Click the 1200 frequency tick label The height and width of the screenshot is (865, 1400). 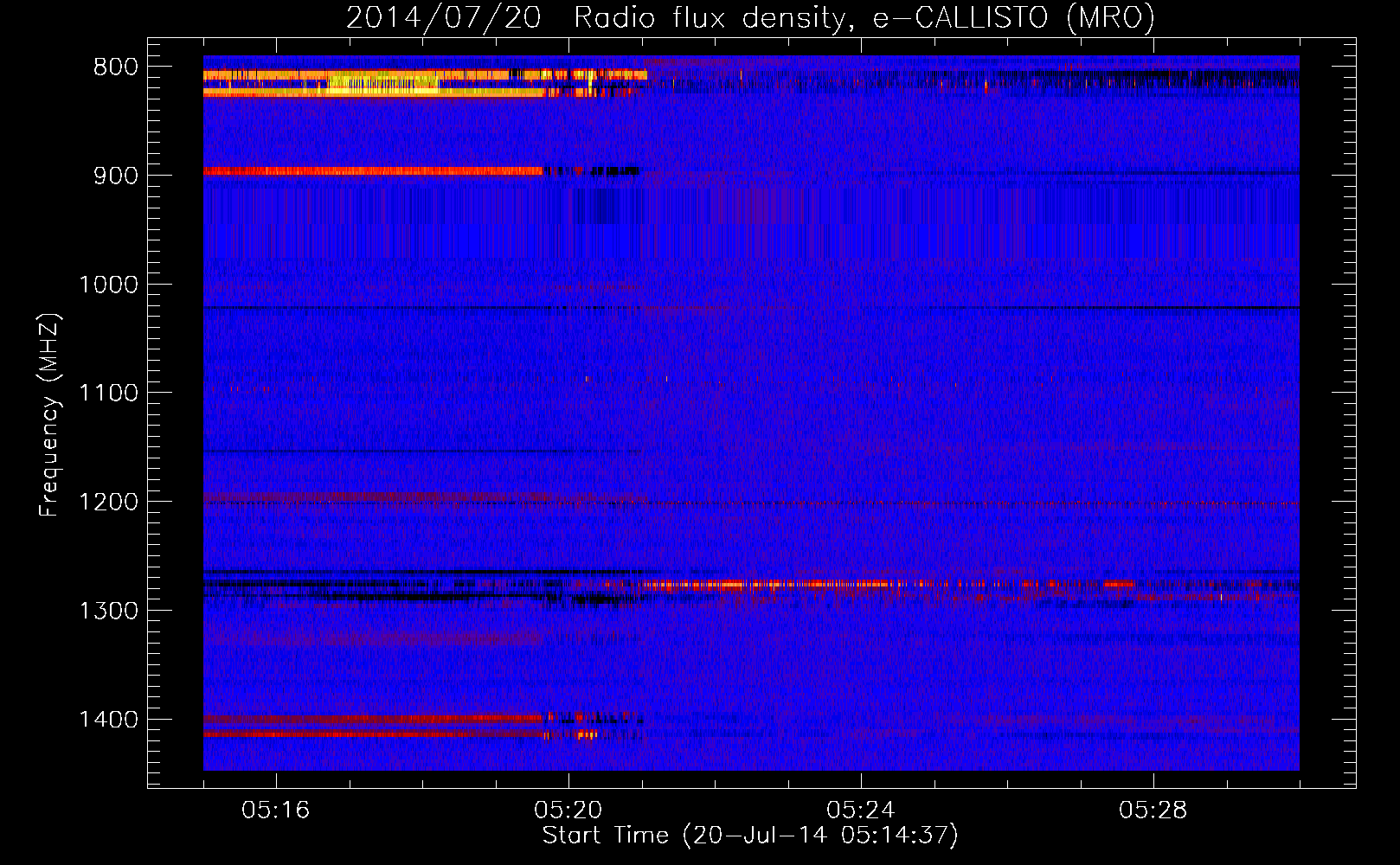coord(108,502)
